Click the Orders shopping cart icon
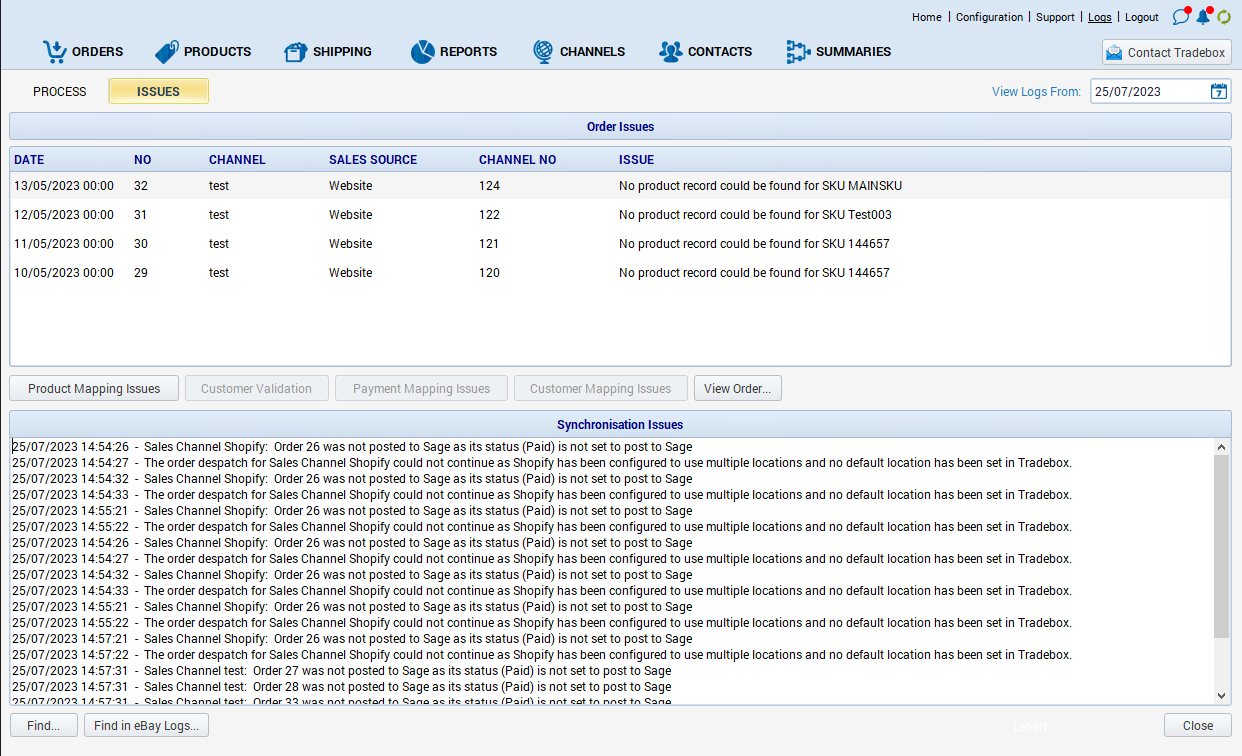 pyautogui.click(x=54, y=51)
